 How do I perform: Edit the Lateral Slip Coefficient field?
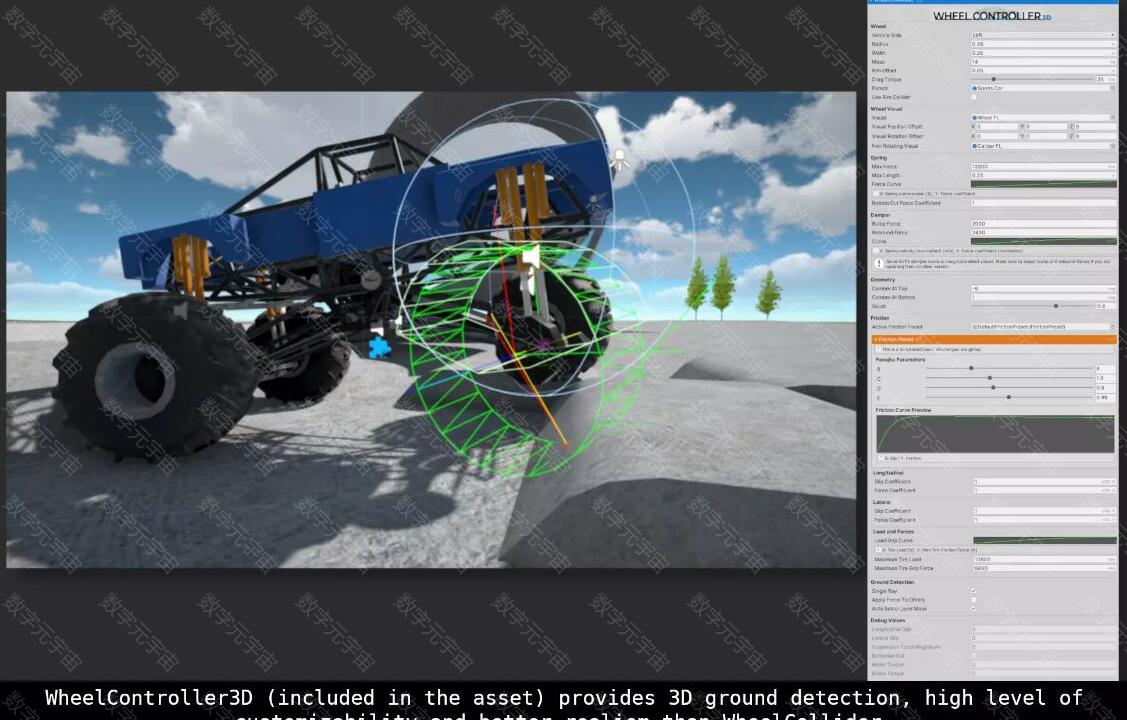click(1044, 511)
